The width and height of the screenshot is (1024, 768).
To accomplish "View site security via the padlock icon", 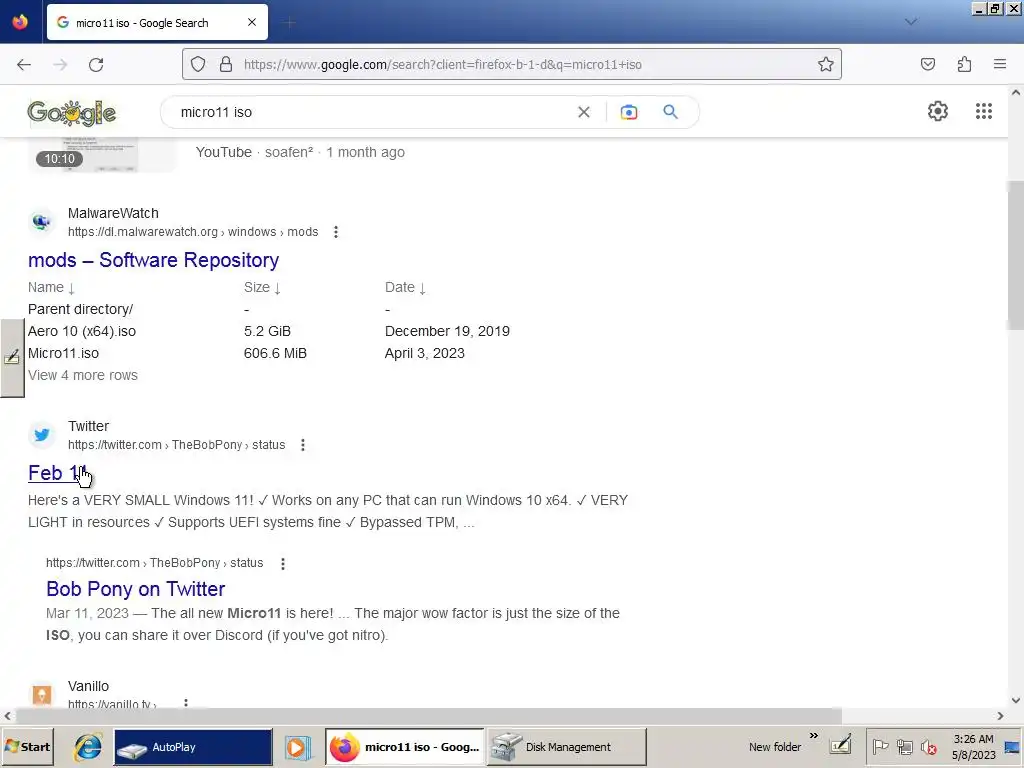I will 226,64.
